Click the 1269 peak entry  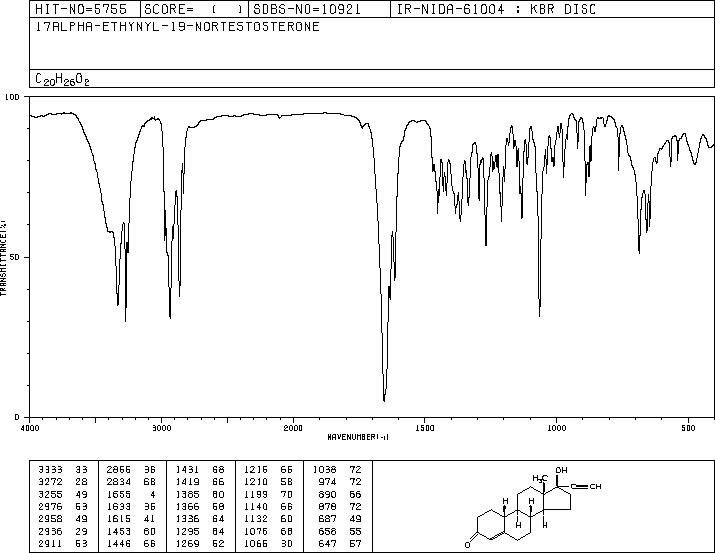click(x=187, y=544)
